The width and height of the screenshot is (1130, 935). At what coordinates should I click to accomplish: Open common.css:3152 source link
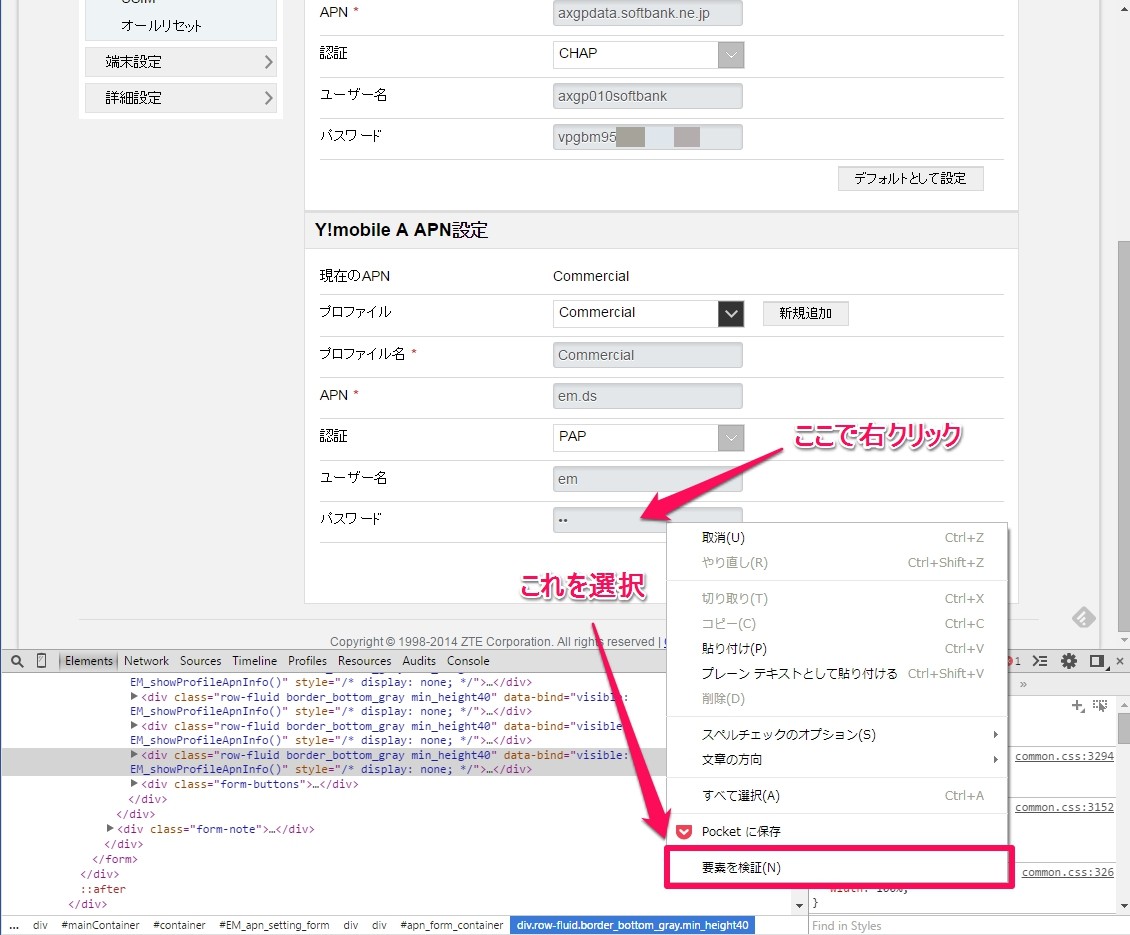(1064, 807)
